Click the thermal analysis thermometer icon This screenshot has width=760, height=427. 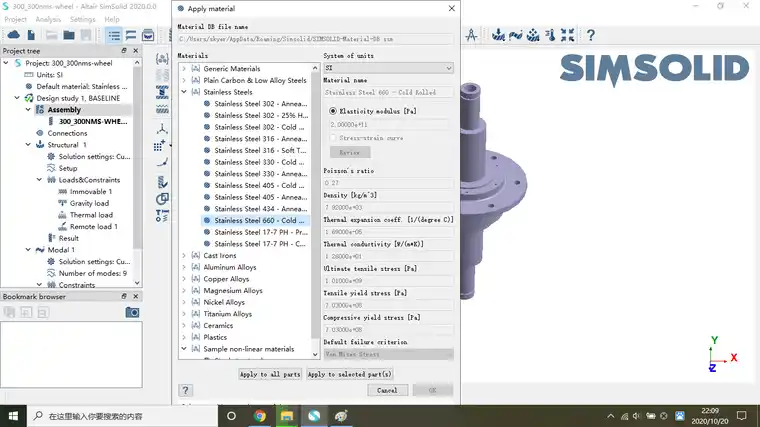coord(550,35)
